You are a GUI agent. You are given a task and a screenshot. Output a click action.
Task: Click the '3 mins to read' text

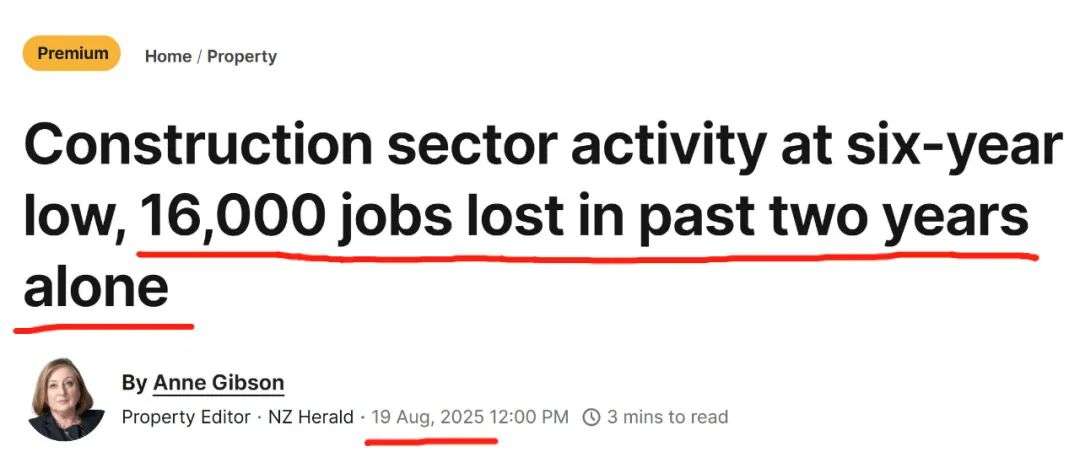pyautogui.click(x=667, y=416)
